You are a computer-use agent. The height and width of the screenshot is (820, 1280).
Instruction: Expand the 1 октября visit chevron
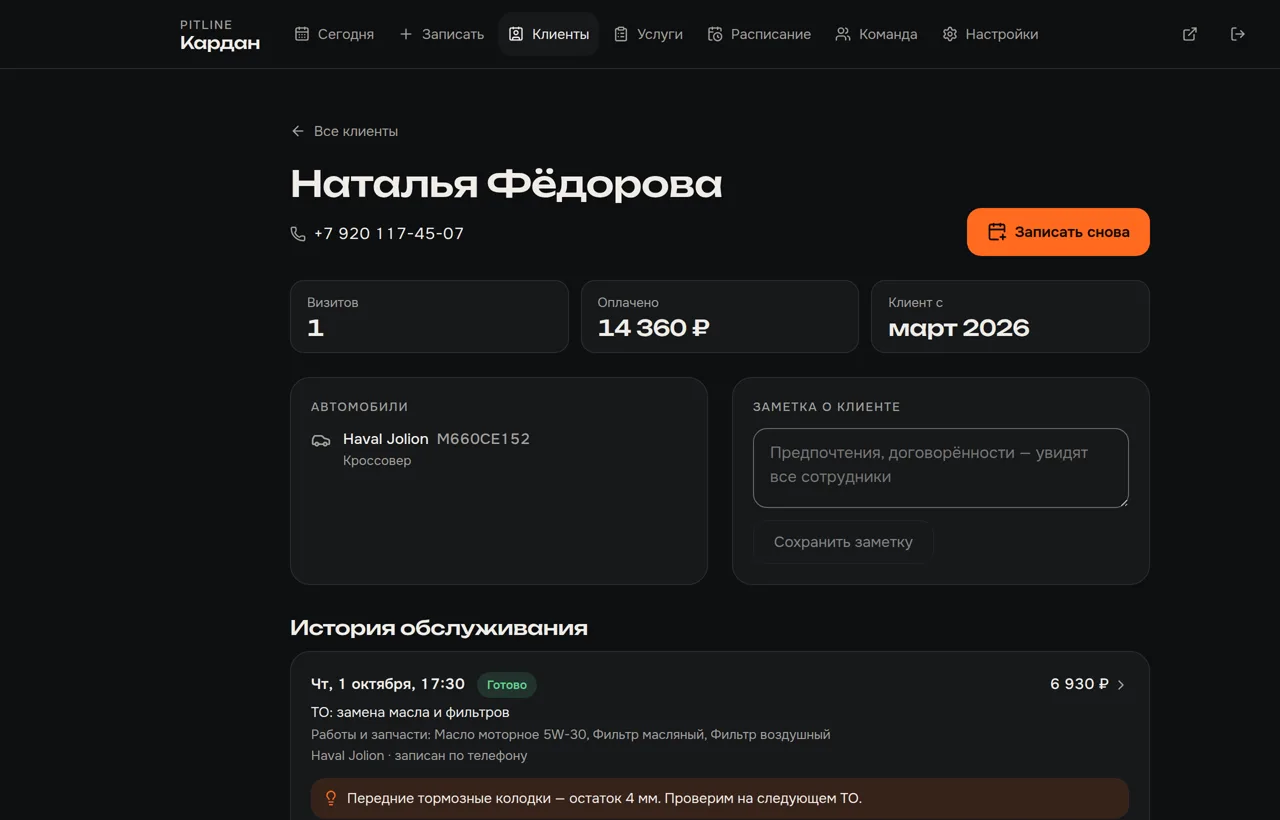tap(1121, 685)
